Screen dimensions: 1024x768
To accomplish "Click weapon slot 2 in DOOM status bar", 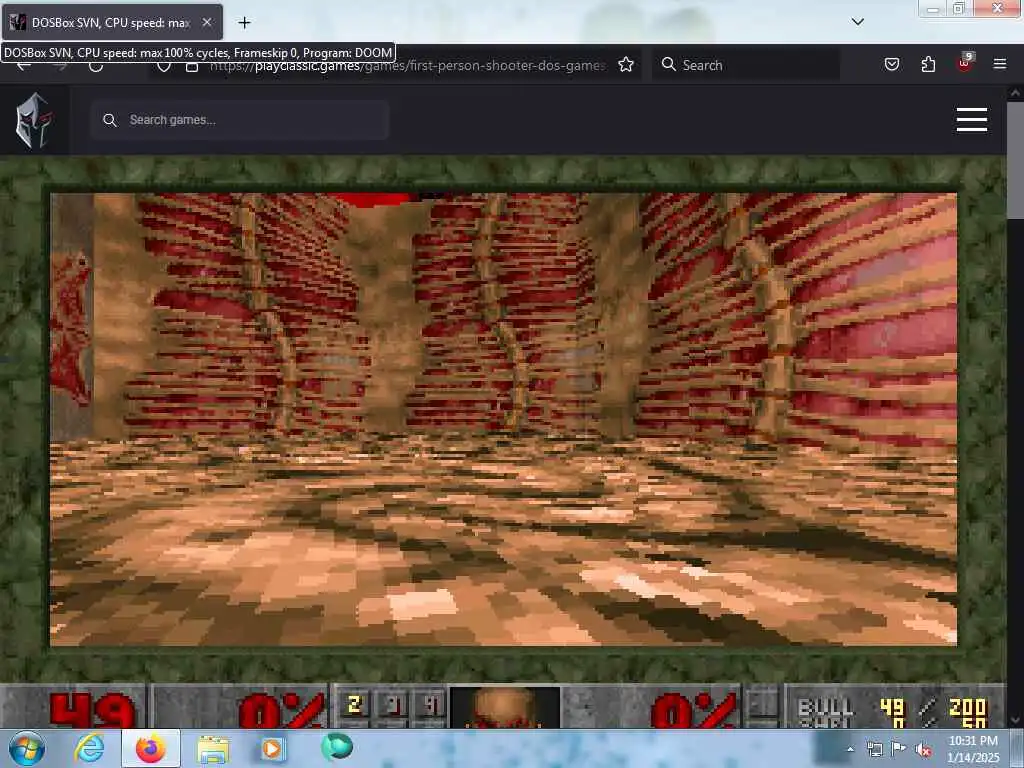I will (355, 704).
